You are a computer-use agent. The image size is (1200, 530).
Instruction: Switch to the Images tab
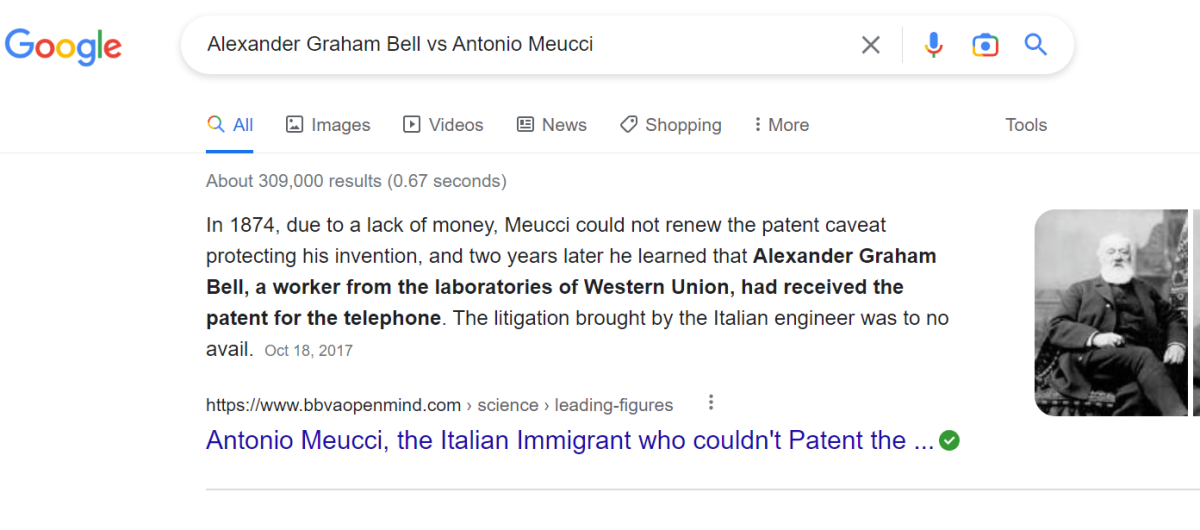pyautogui.click(x=328, y=125)
